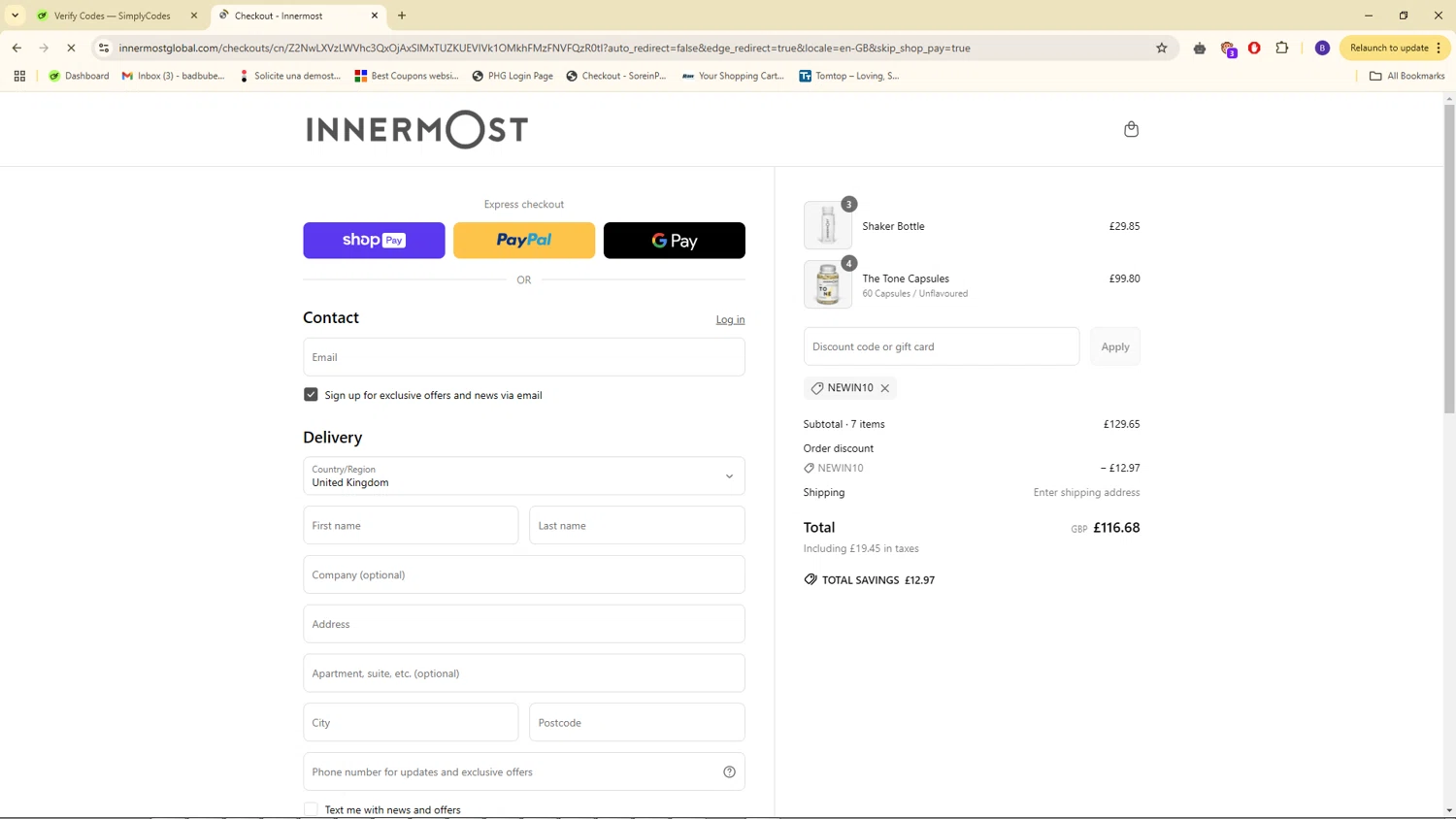Focus the Last name field

point(637,526)
